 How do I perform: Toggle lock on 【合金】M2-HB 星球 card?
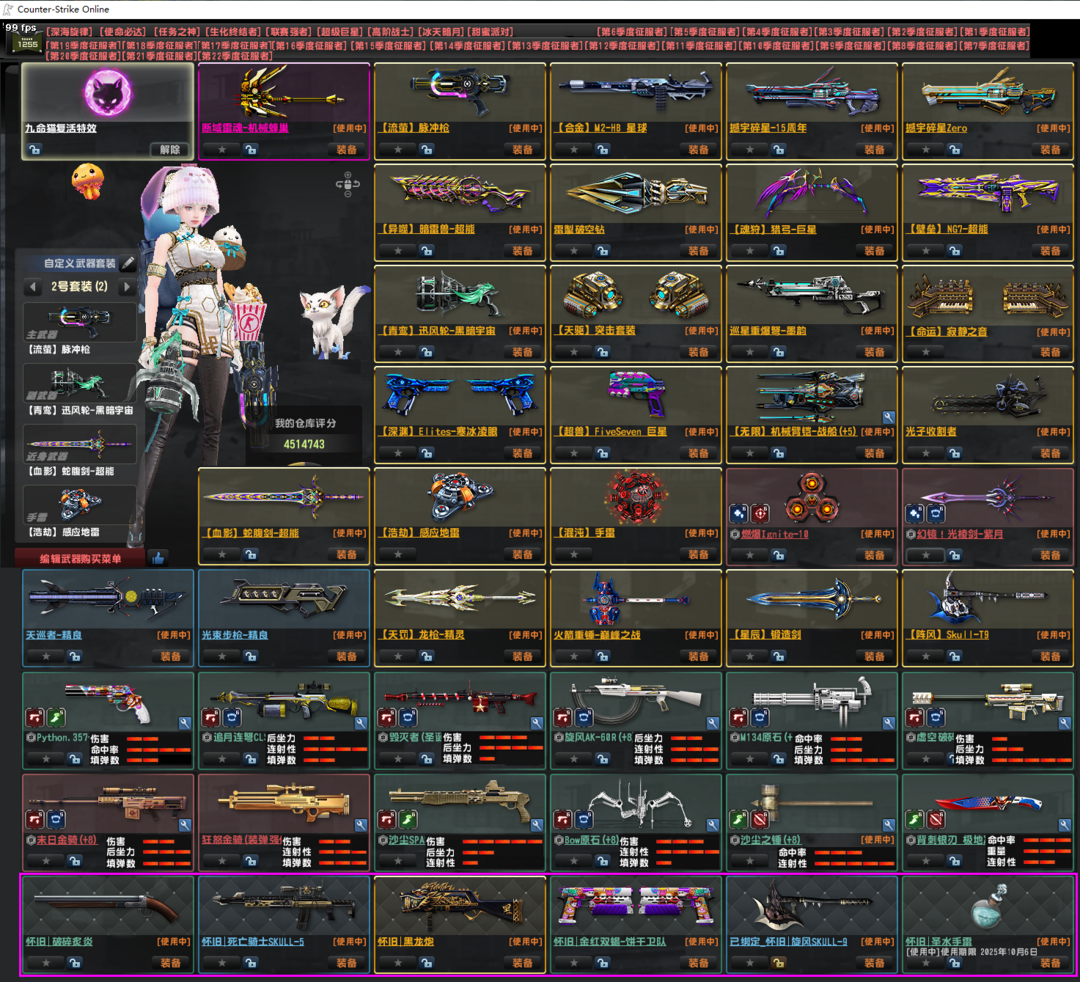point(603,149)
